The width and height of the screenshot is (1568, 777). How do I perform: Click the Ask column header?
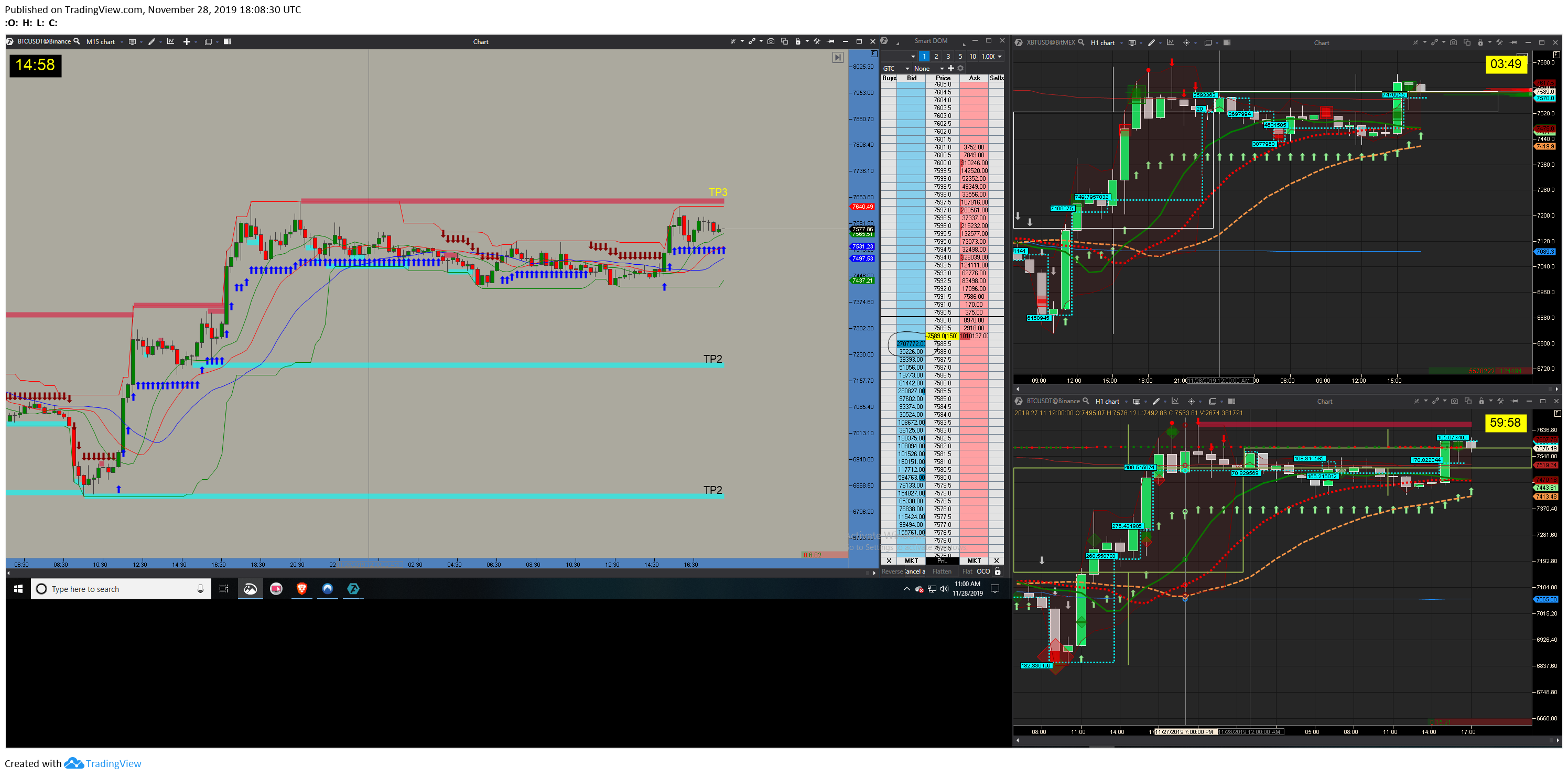pyautogui.click(x=975, y=78)
